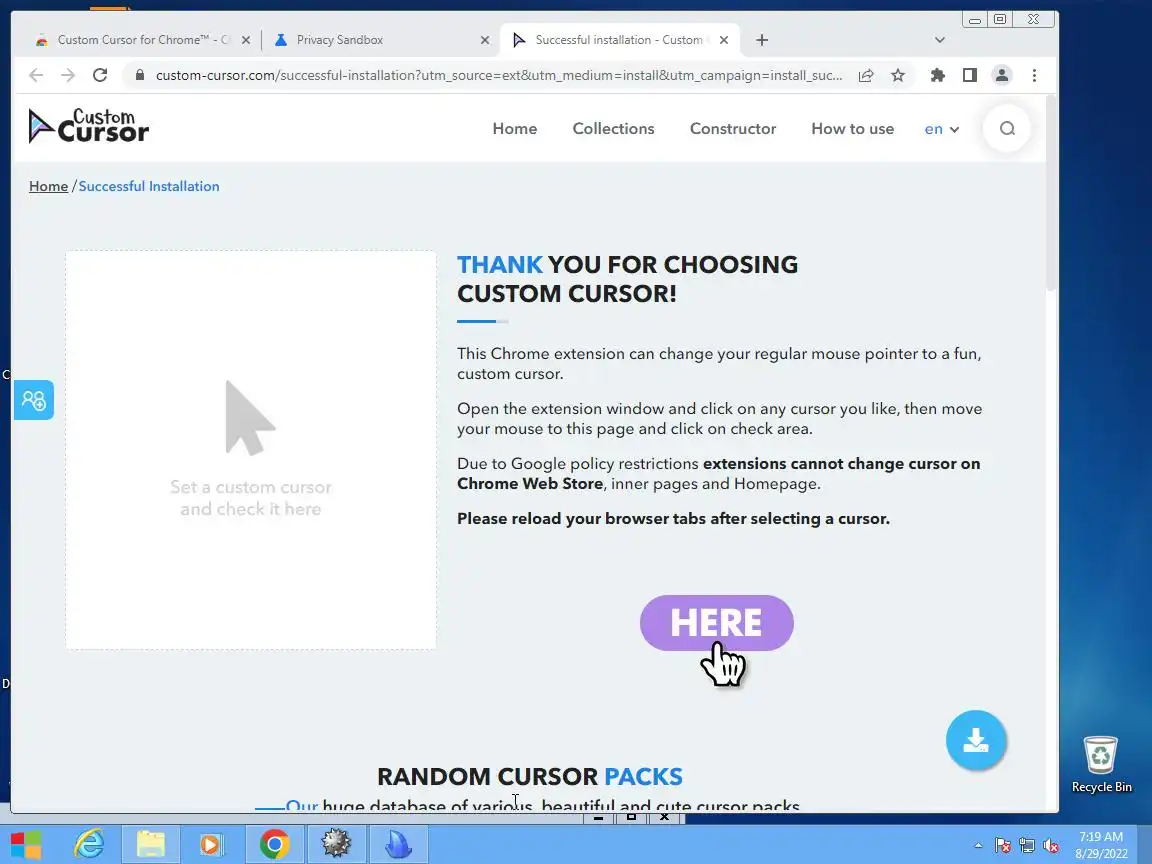
Task: Open a new tab with plus button
Action: [x=762, y=40]
